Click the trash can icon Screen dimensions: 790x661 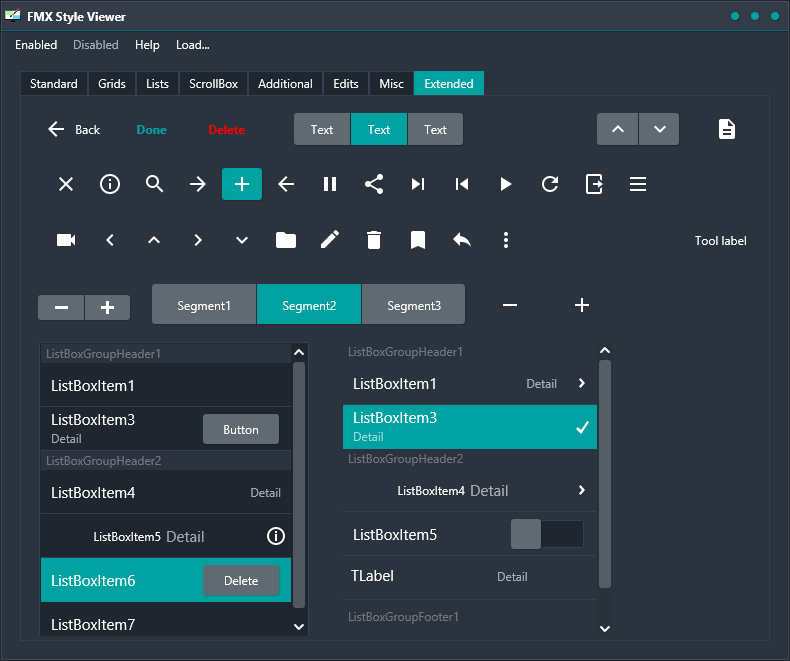point(374,240)
